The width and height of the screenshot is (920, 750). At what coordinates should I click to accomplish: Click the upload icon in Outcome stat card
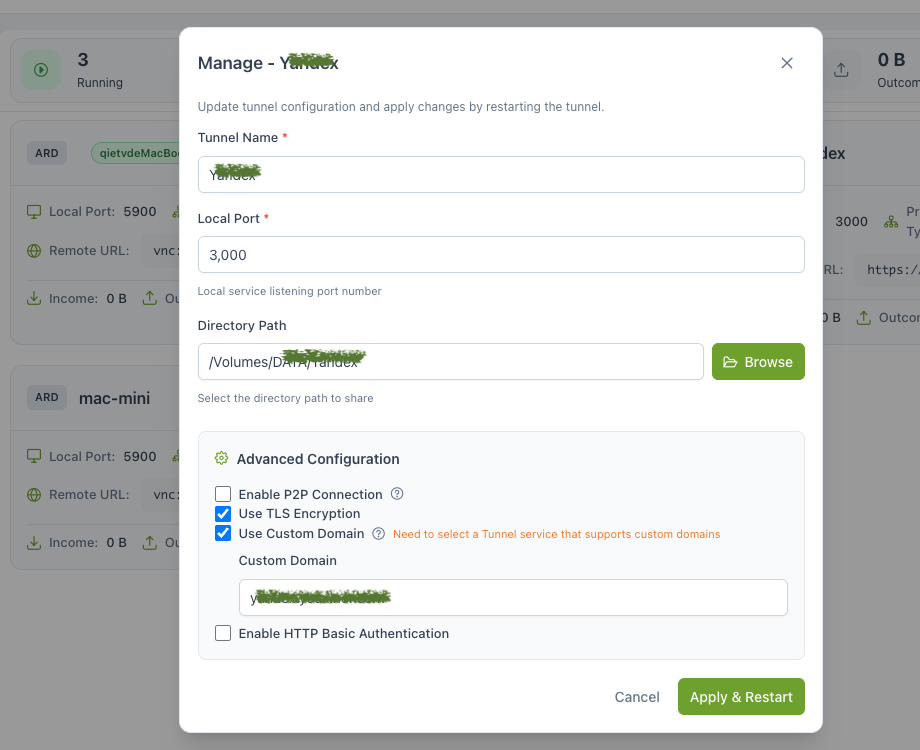click(841, 70)
